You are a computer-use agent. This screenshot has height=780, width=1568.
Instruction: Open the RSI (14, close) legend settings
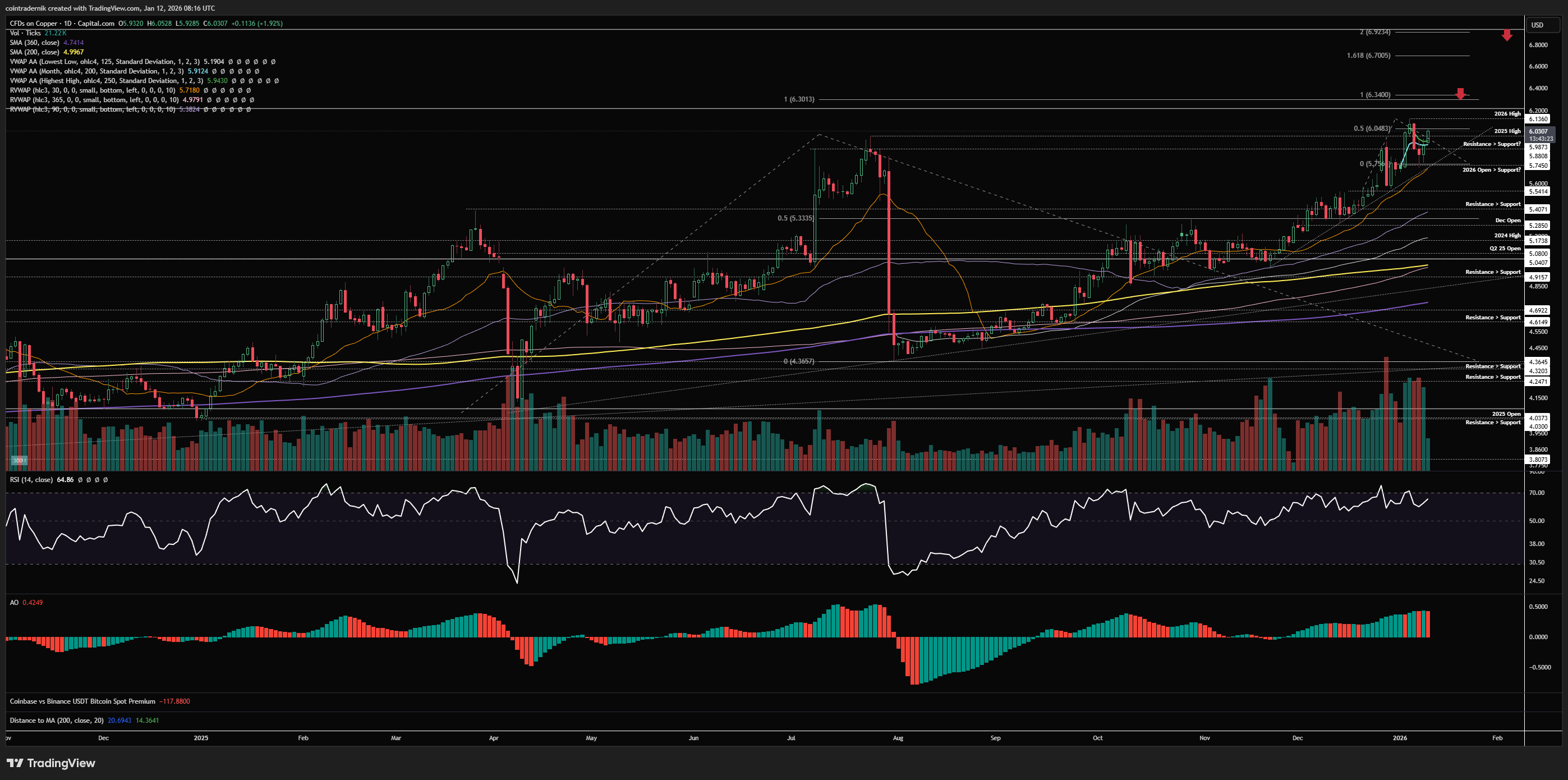coord(31,480)
